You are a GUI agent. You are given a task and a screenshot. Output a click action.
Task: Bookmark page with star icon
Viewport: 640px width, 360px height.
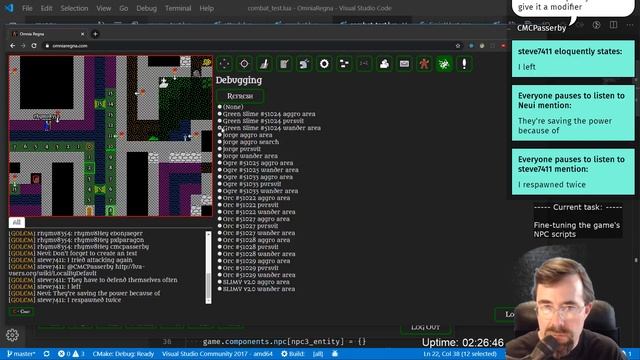458,46
